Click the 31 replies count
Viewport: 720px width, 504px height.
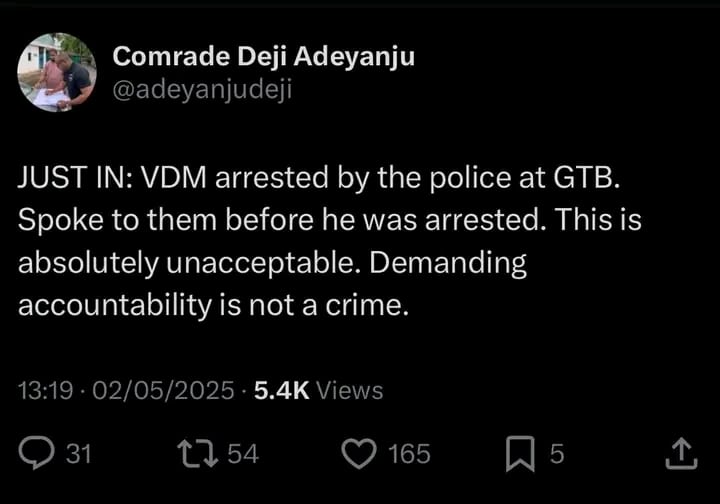point(78,454)
